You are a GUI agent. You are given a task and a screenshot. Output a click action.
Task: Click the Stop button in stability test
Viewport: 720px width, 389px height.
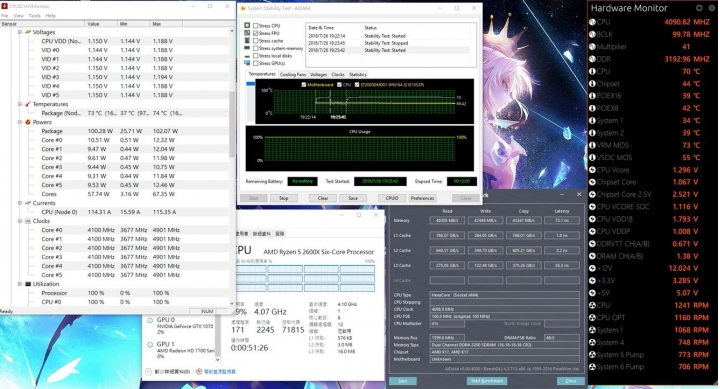tap(284, 198)
